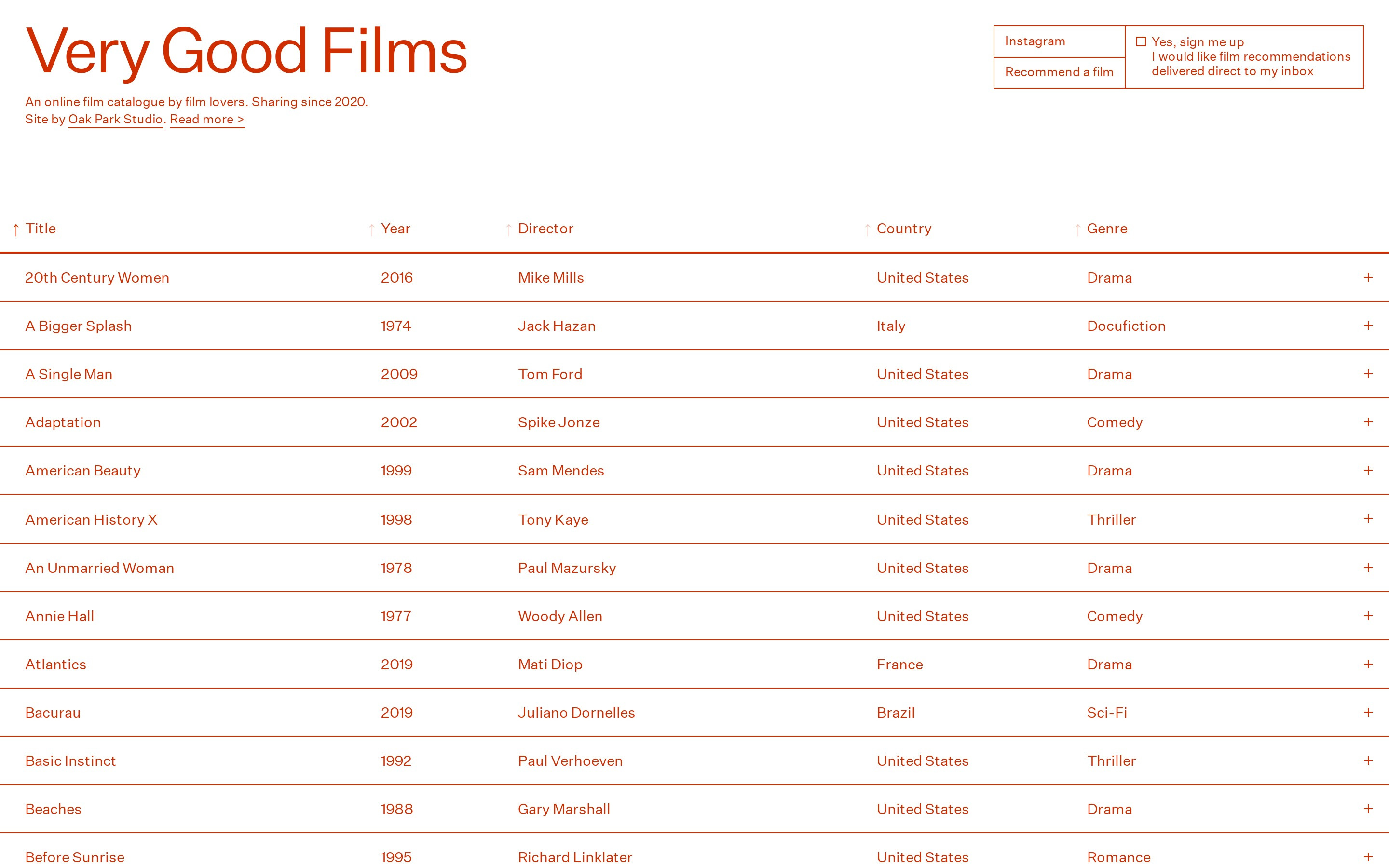Follow the Read more link
The width and height of the screenshot is (1389, 868).
tap(206, 120)
